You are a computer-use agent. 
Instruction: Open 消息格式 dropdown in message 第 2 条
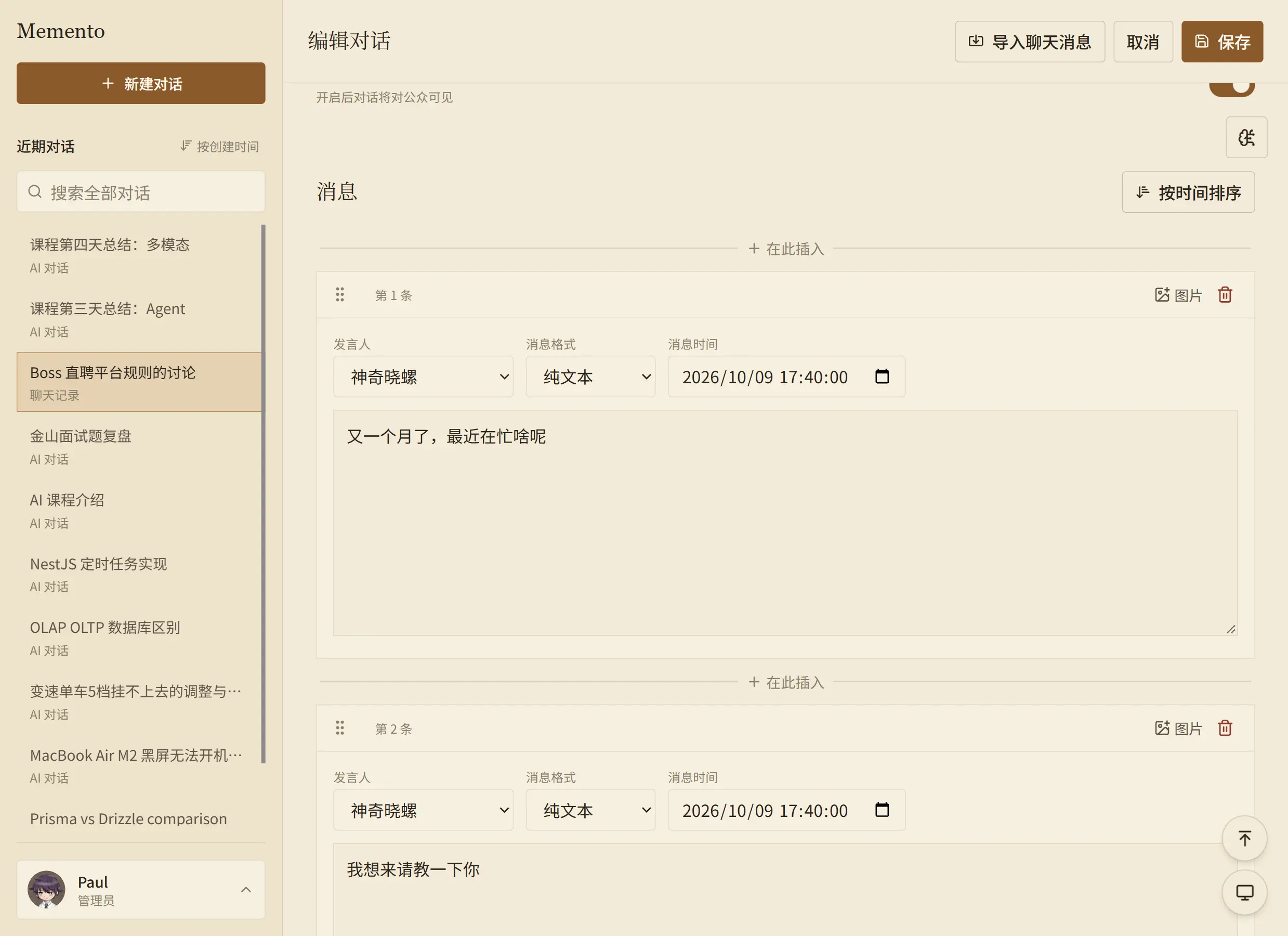click(x=590, y=809)
